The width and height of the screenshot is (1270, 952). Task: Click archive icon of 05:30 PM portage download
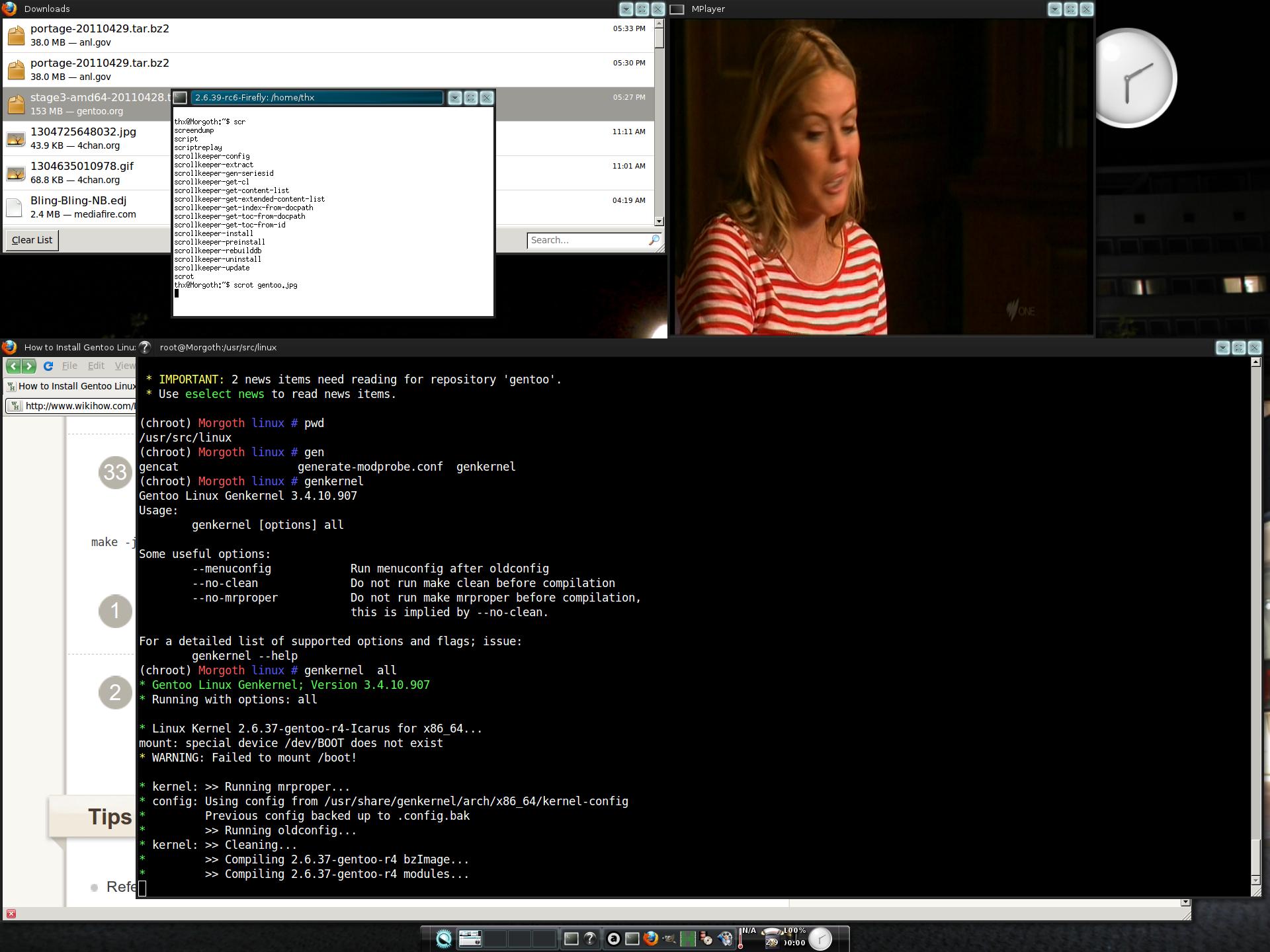click(16, 69)
